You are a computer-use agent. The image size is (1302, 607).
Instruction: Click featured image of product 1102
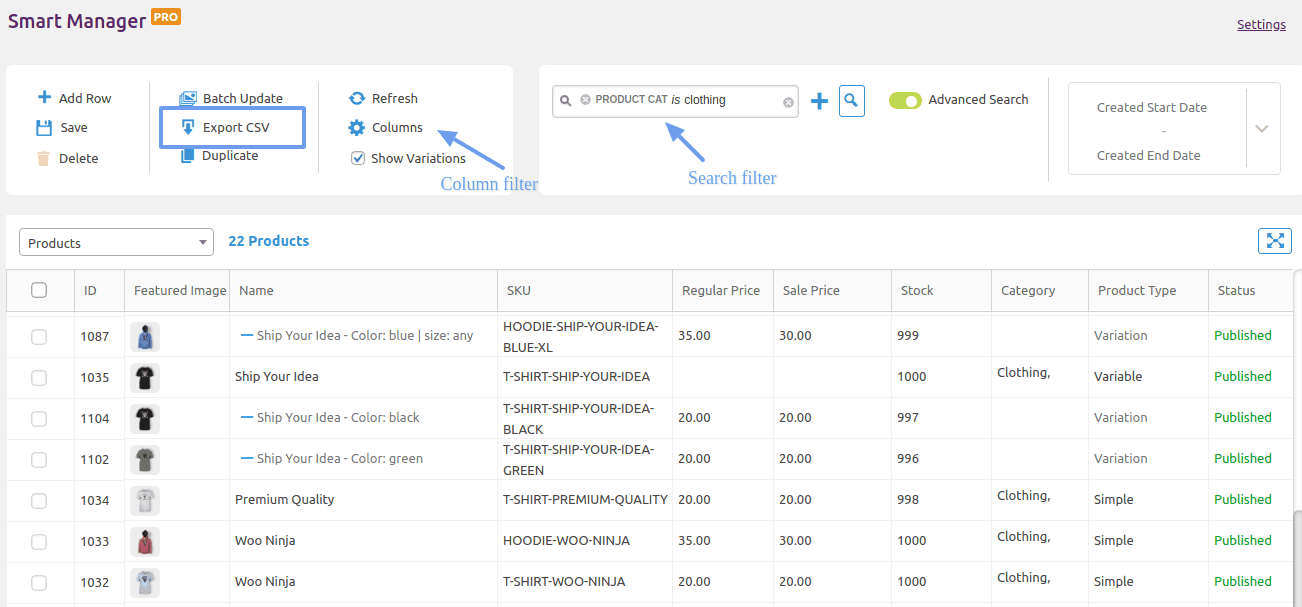tap(145, 460)
